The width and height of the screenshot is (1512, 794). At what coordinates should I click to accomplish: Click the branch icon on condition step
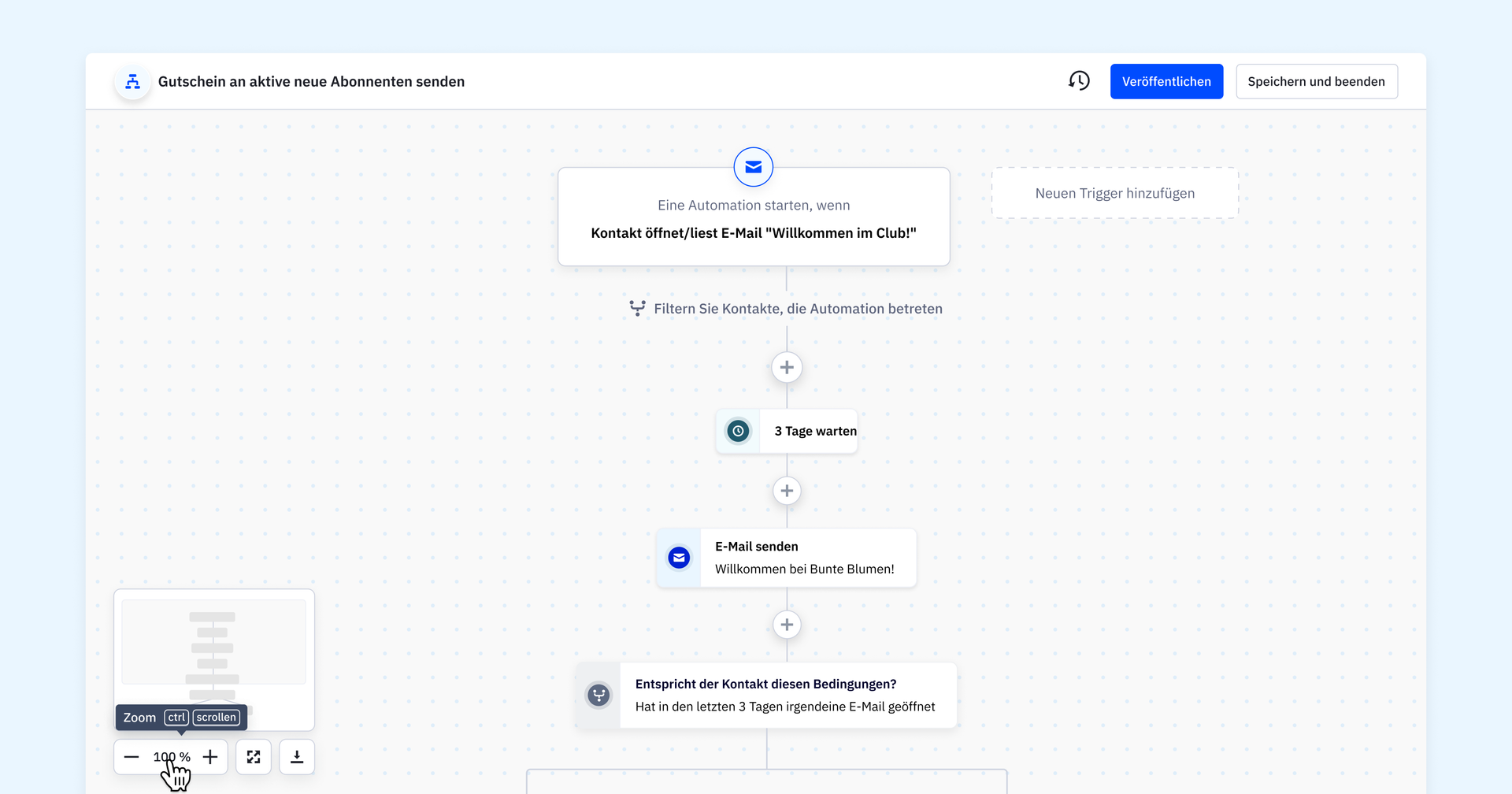598,695
